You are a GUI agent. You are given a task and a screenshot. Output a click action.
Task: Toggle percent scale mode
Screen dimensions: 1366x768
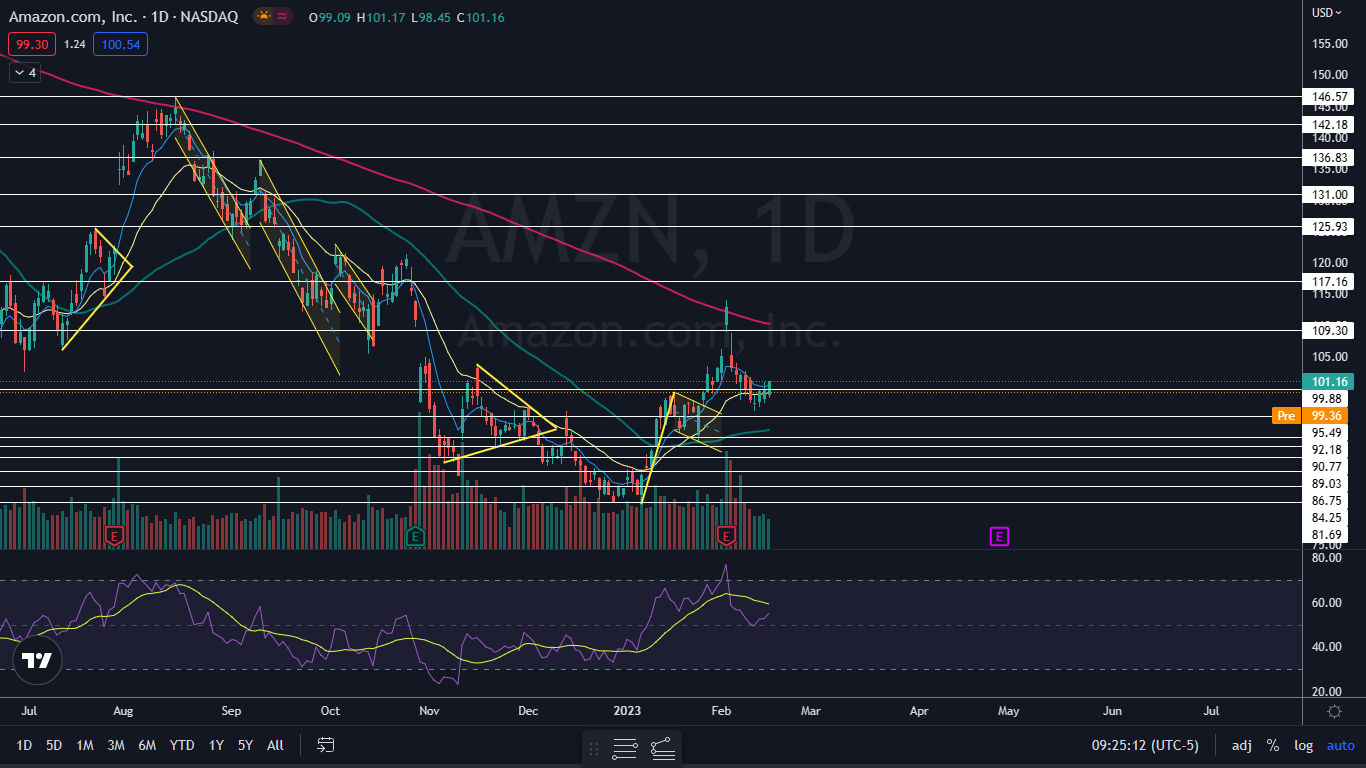pos(1273,745)
